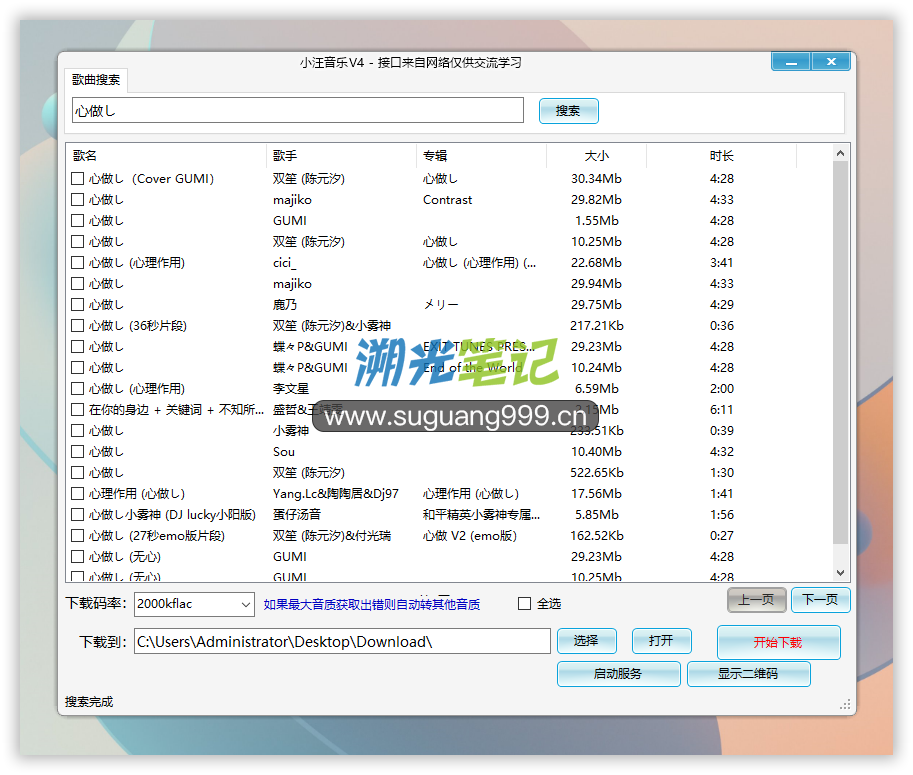Switch to the 歌曲搜索 tab
913x775 pixels.
[x=96, y=80]
